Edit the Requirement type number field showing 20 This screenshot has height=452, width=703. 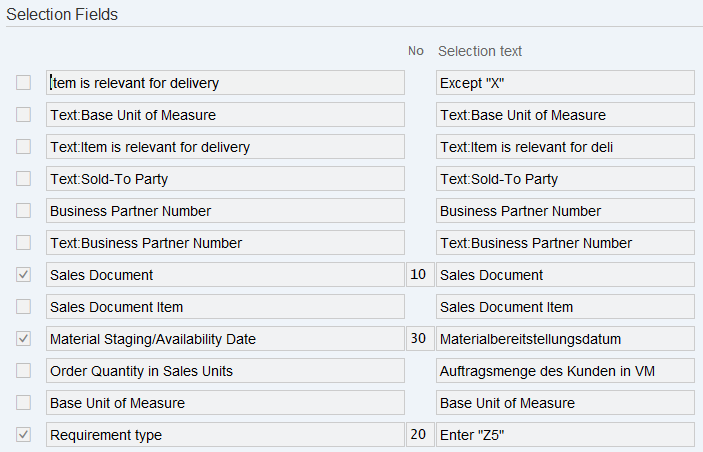tap(418, 435)
